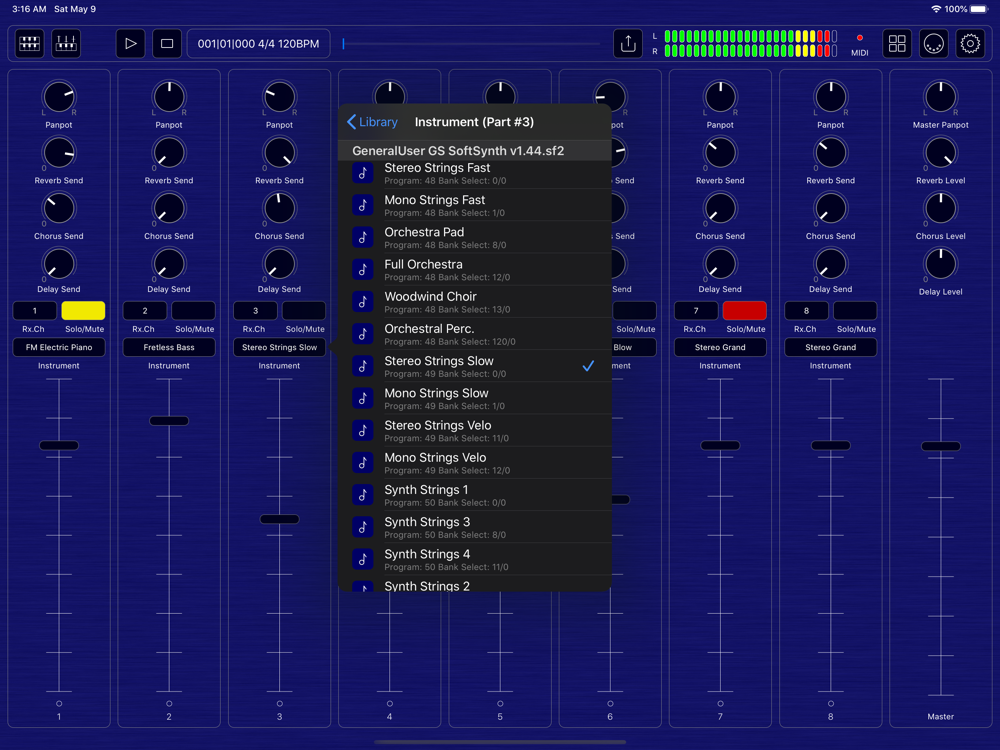Click the Wi-Fi status icon
This screenshot has width=1000, height=750.
(x=936, y=9)
